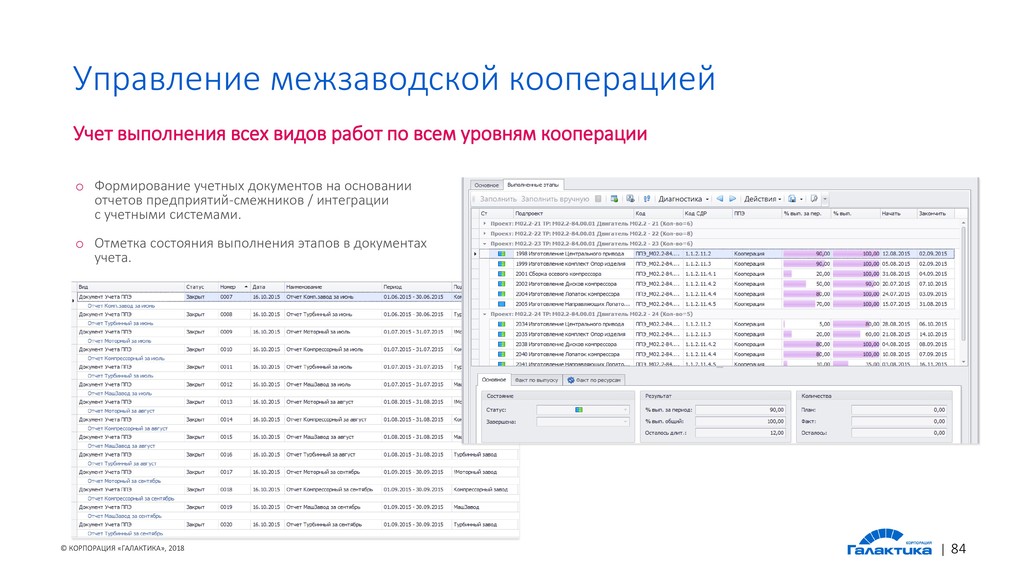Open link Отчет Комп.завод за июнь
Screen dimensions: 1024x576
point(121,306)
